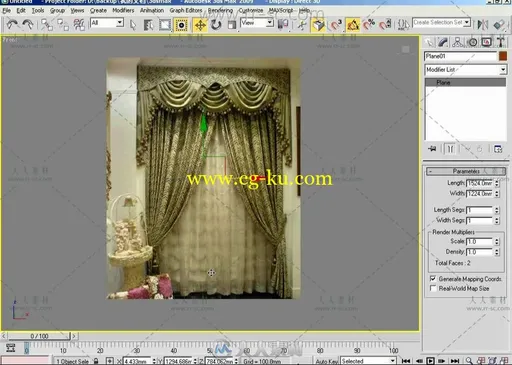Open the Plane01 object color swatch
The width and height of the screenshot is (512, 365).
tap(503, 56)
